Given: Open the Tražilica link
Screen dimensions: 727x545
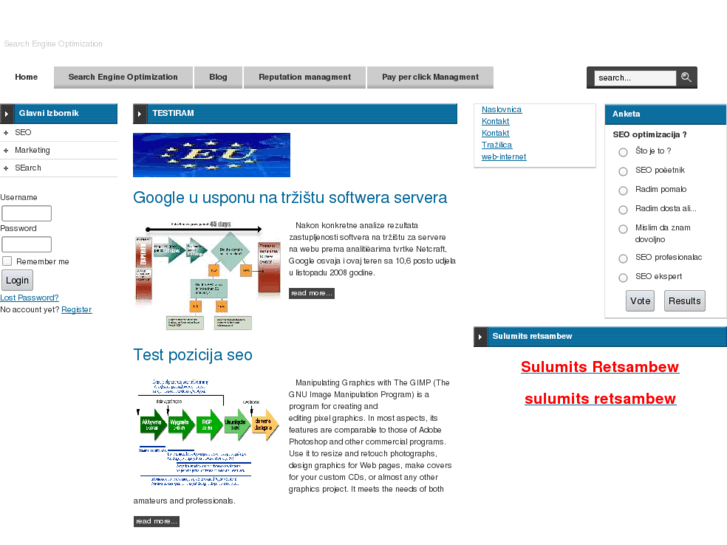Looking at the screenshot, I should point(497,145).
